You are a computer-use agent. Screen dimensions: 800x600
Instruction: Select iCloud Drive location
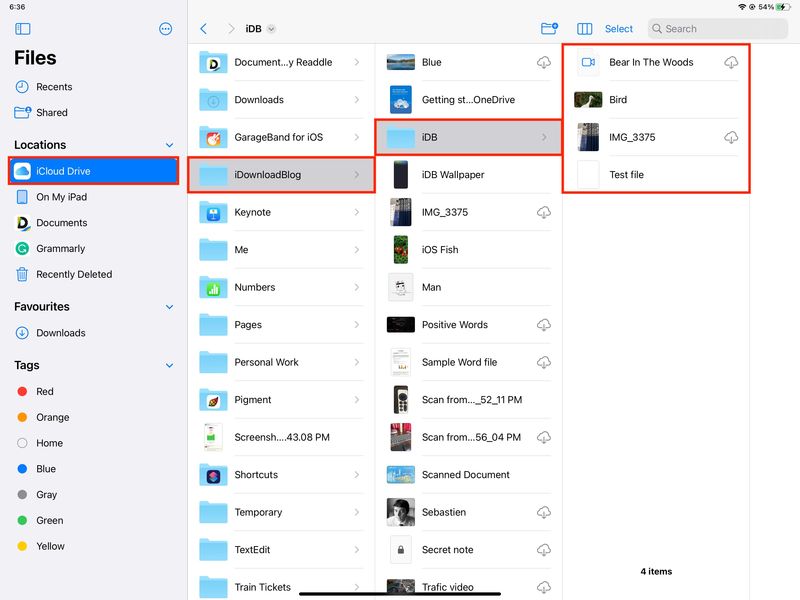pyautogui.click(x=94, y=171)
